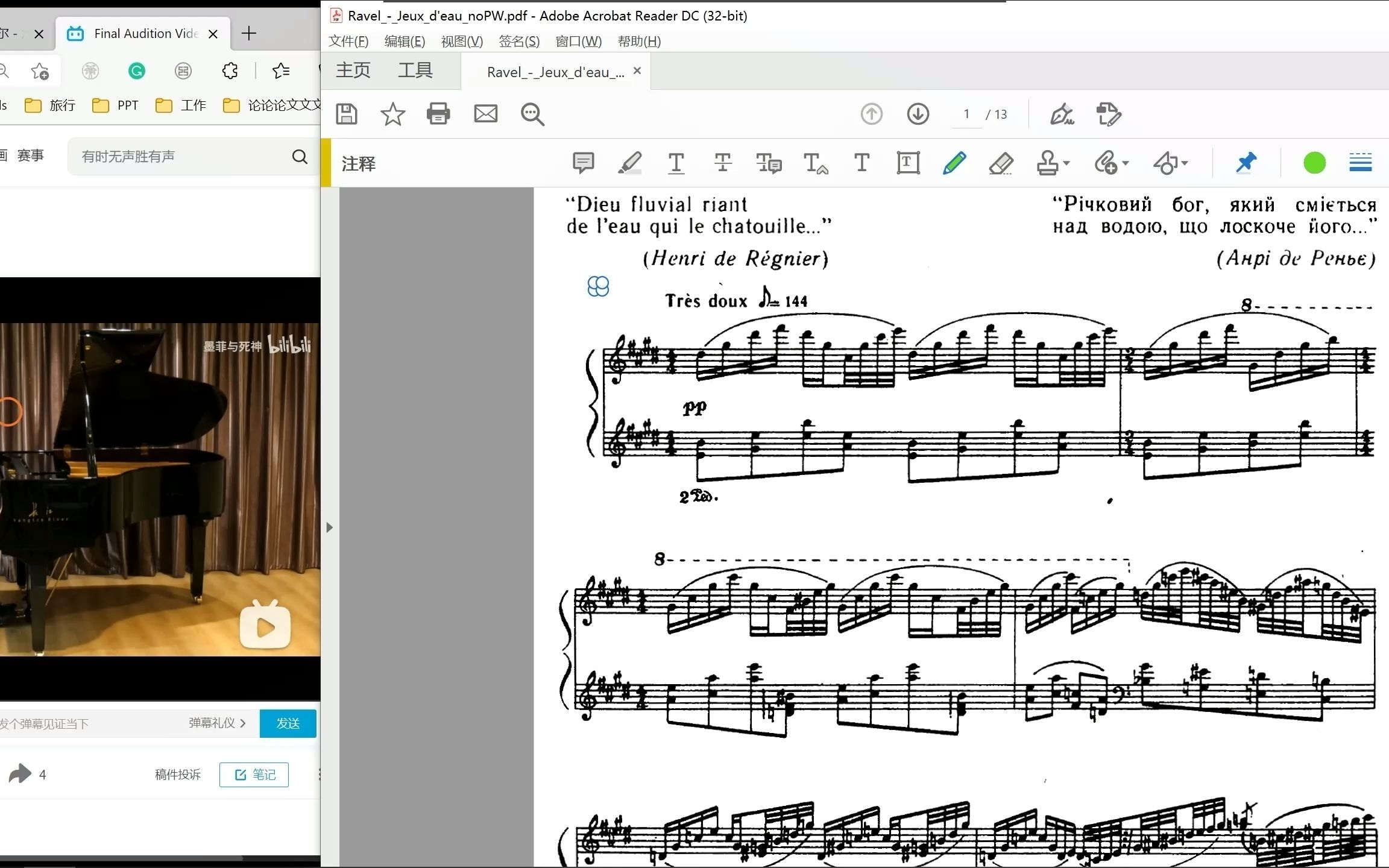
Task: Open the line thickness selector
Action: pos(1360,163)
